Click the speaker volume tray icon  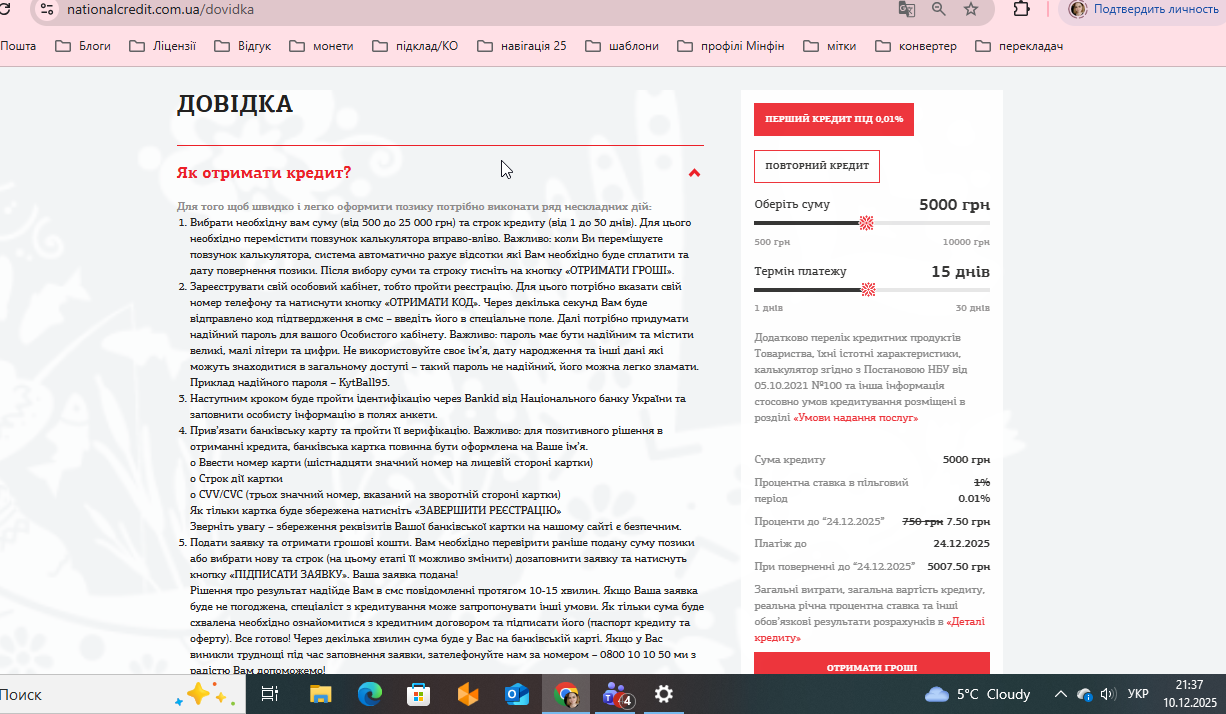point(1107,694)
